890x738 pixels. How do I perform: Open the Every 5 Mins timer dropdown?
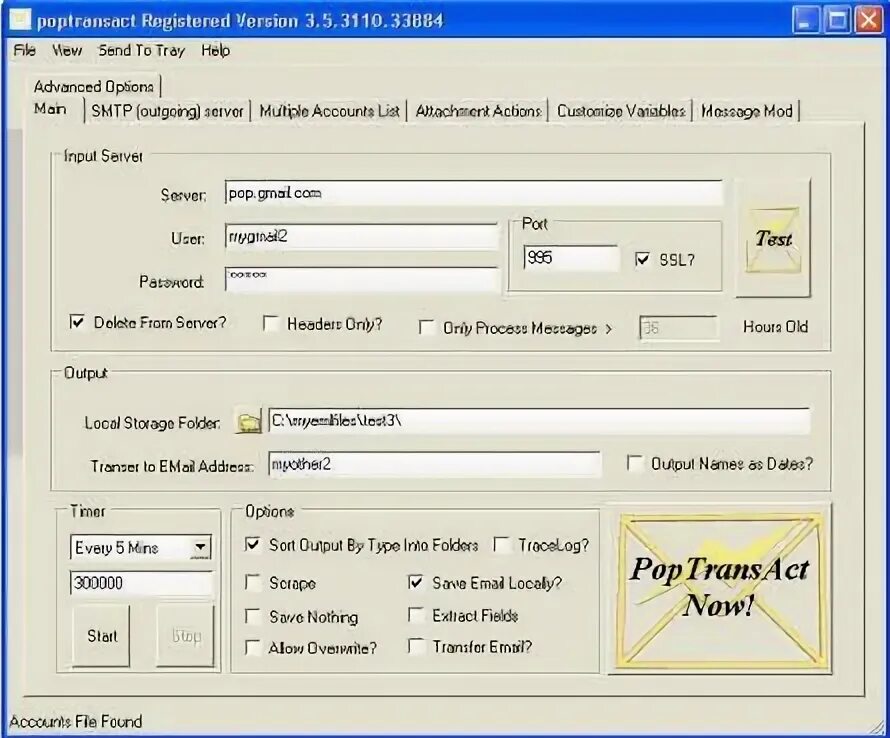(200, 547)
